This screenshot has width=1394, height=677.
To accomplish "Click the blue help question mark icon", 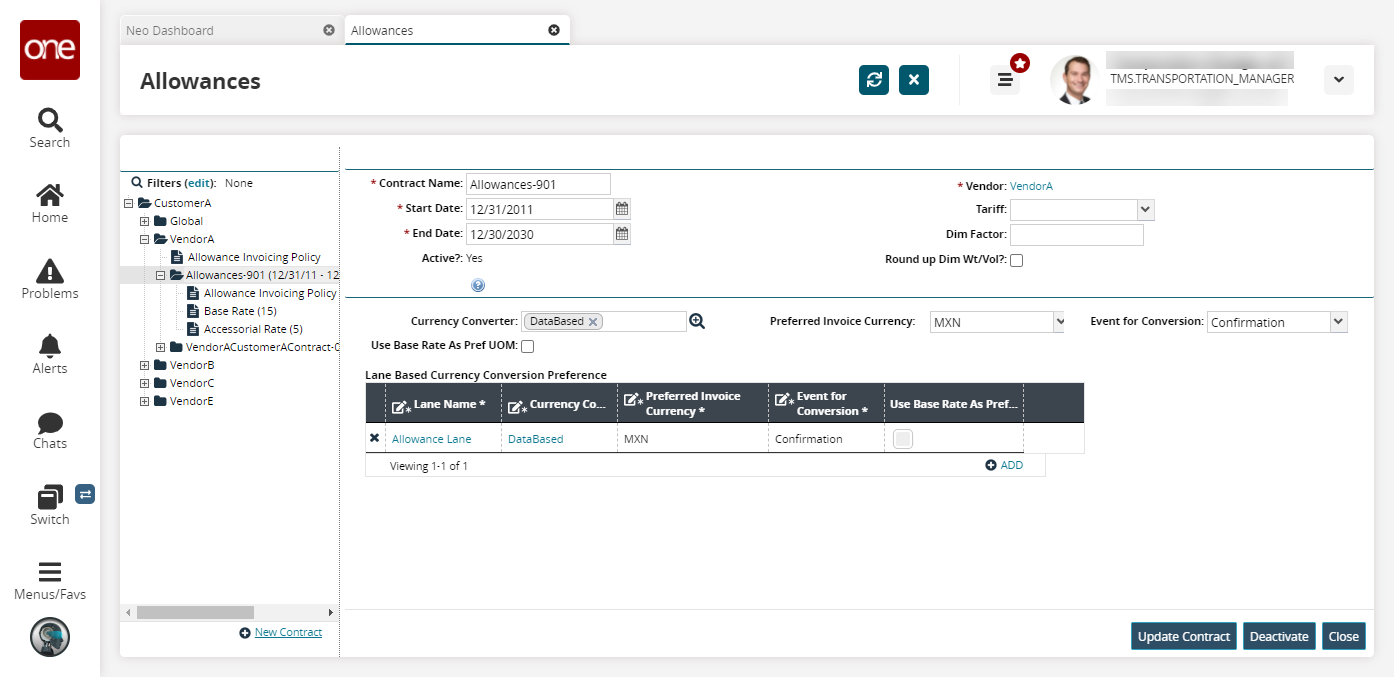I will [x=478, y=285].
